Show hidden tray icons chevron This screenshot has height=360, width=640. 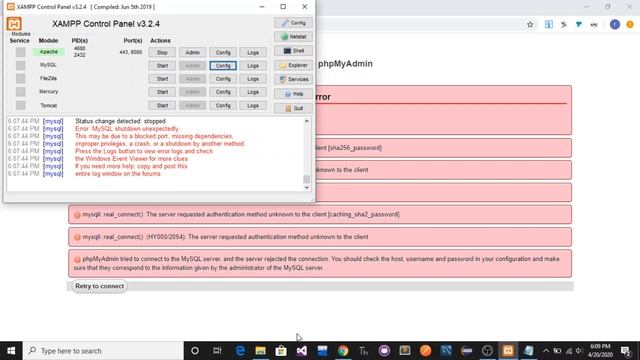coord(546,351)
